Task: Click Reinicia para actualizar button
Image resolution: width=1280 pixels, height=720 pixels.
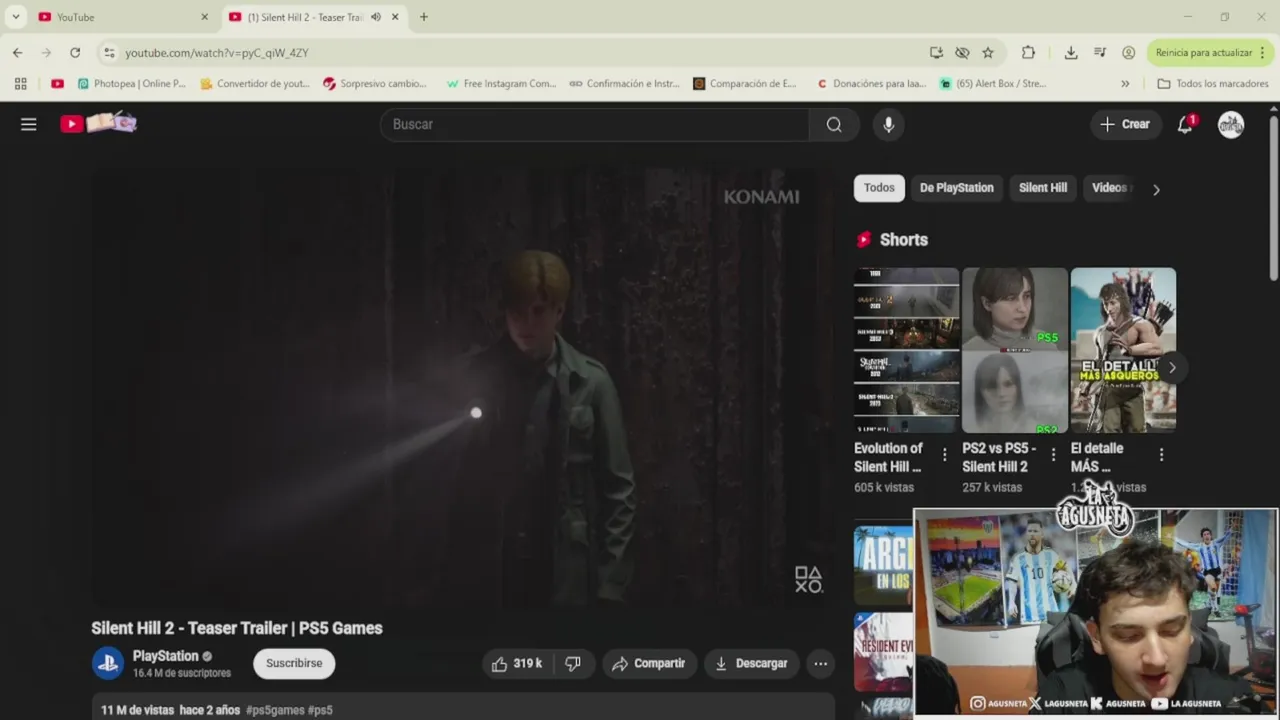Action: point(1211,52)
